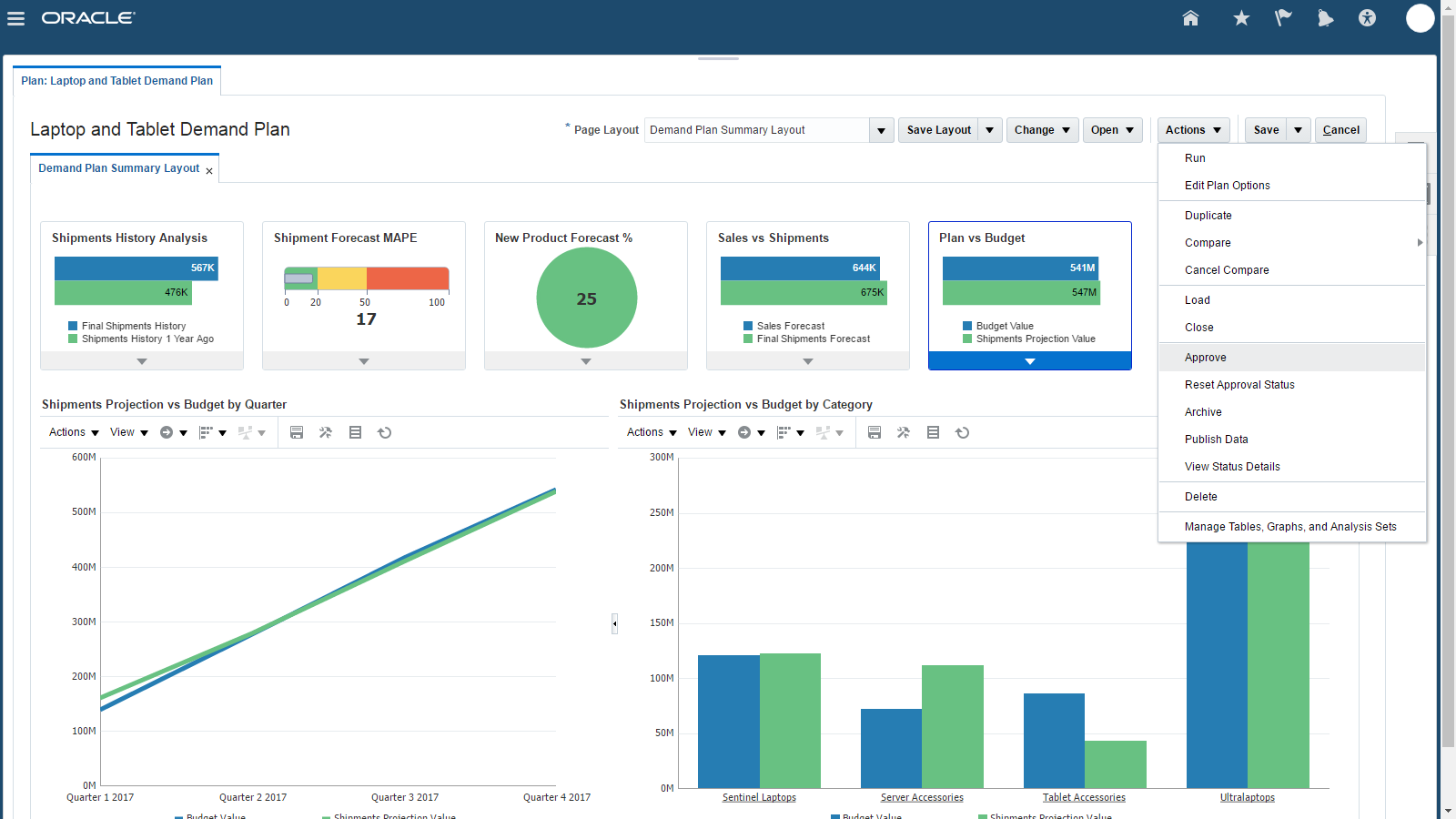The image size is (1456, 819).
Task: Open the Open dropdown button
Action: [1113, 130]
